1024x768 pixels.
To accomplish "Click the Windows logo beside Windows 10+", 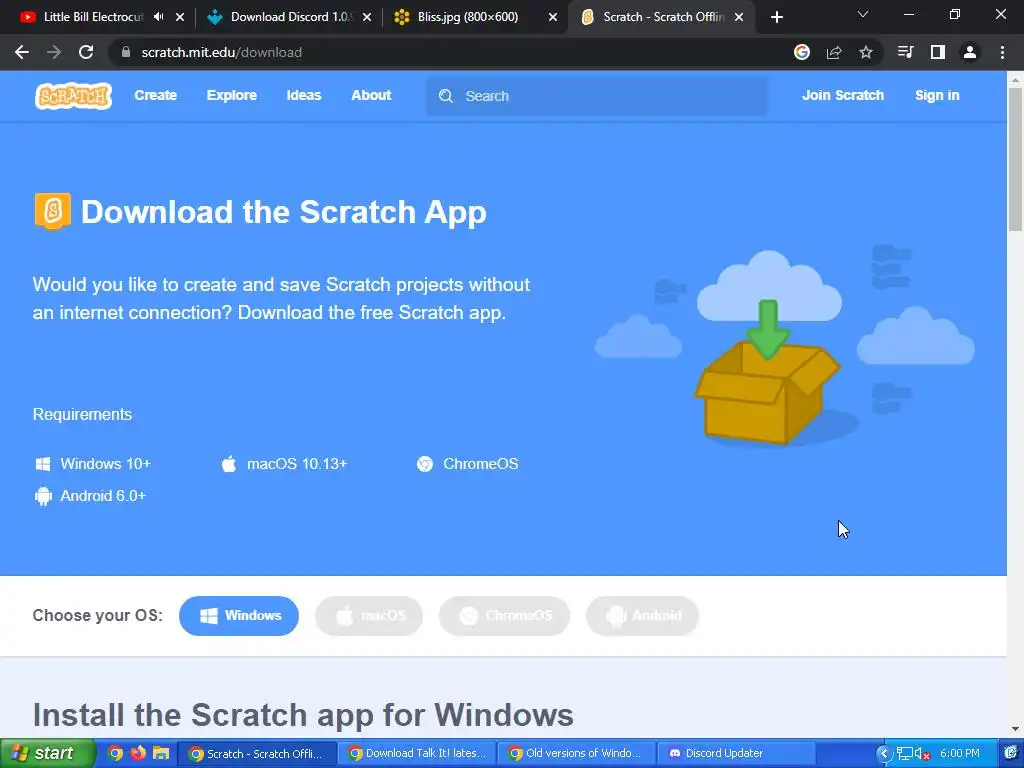I will point(43,464).
